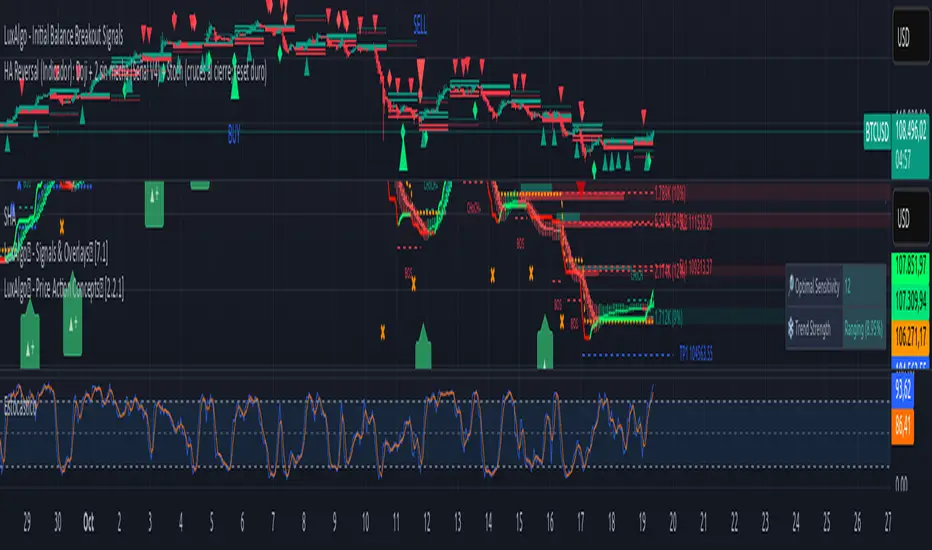Click date 29 on the time axis

tap(27, 523)
